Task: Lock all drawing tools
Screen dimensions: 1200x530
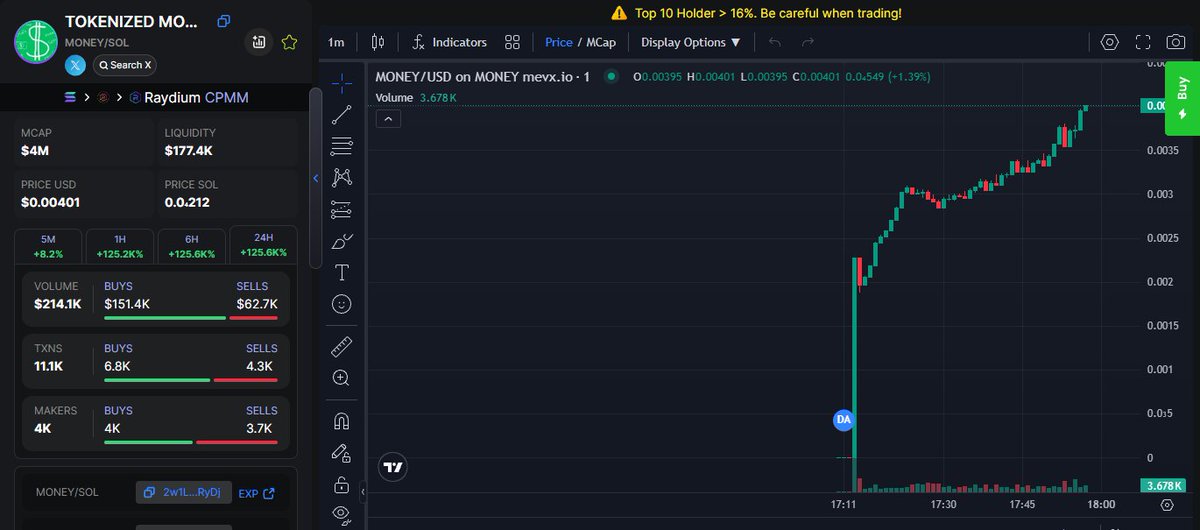Action: [x=342, y=485]
